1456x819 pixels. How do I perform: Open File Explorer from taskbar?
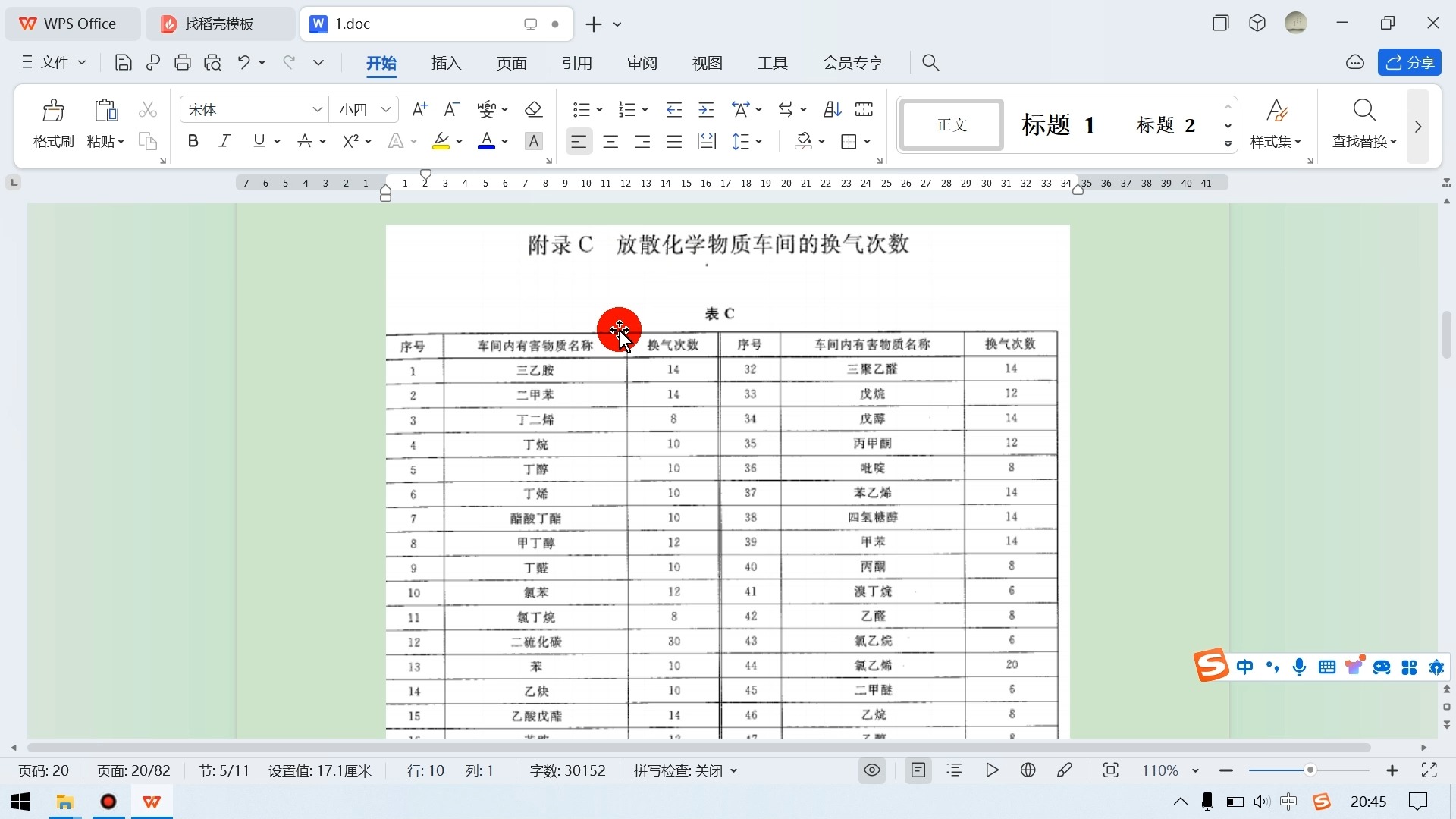(65, 802)
